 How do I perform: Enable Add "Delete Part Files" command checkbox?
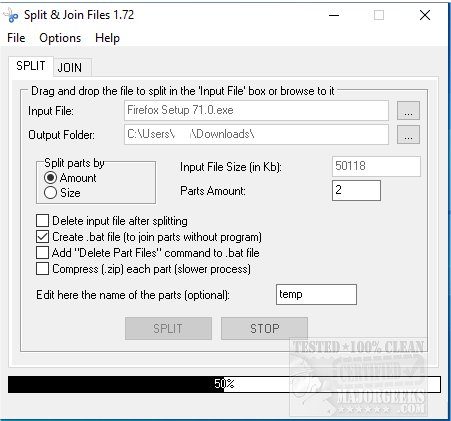tap(42, 253)
